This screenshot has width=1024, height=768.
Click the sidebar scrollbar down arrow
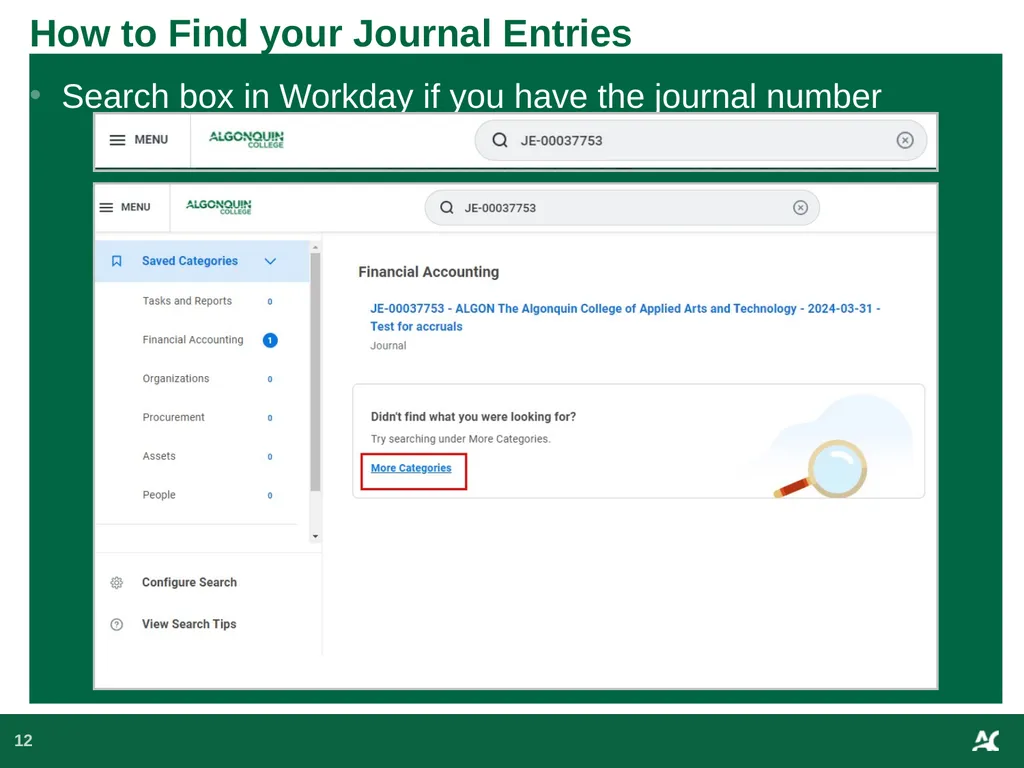click(315, 536)
